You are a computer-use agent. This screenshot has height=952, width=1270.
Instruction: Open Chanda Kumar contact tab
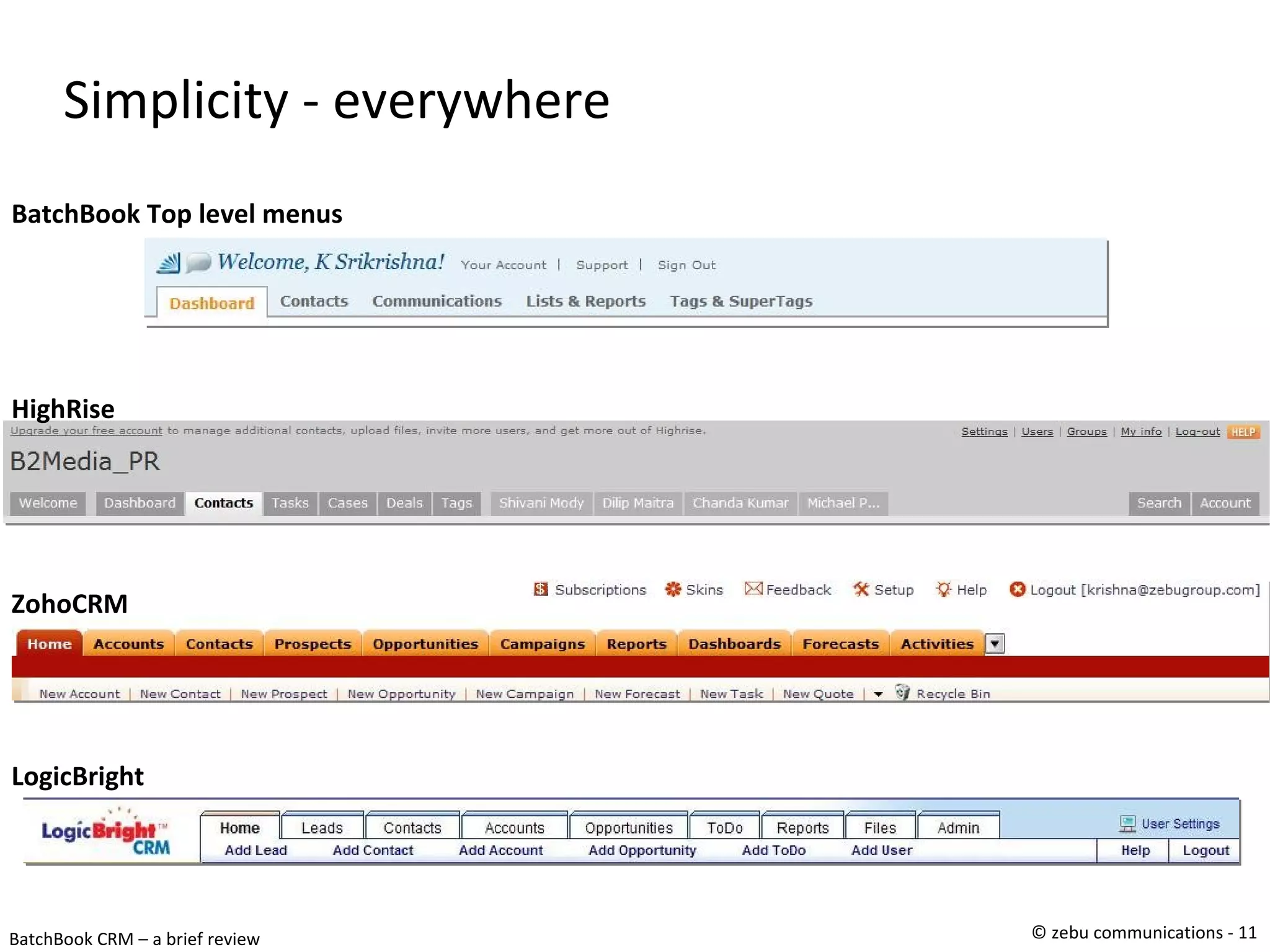click(740, 503)
